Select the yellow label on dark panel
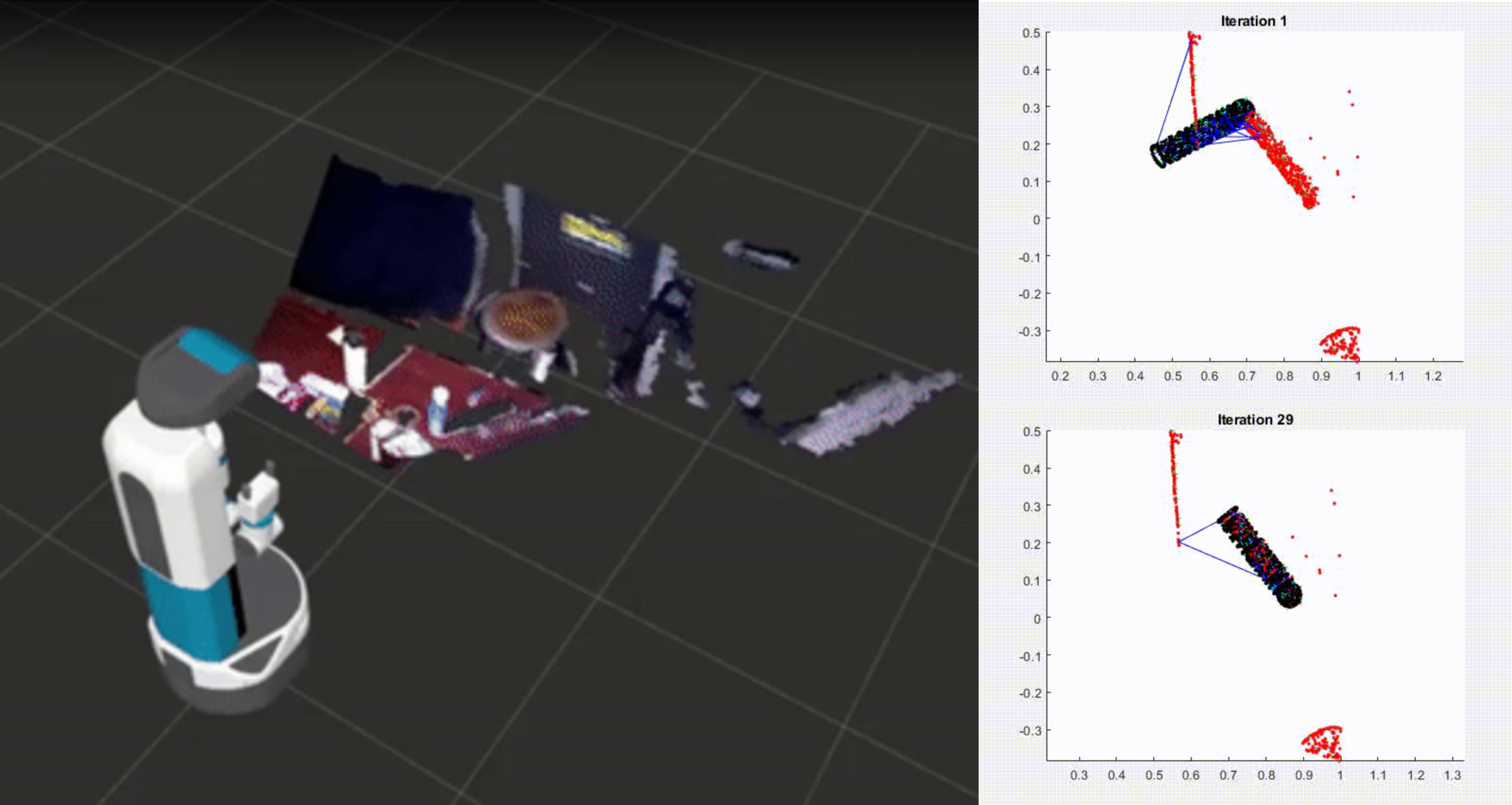 pos(591,230)
